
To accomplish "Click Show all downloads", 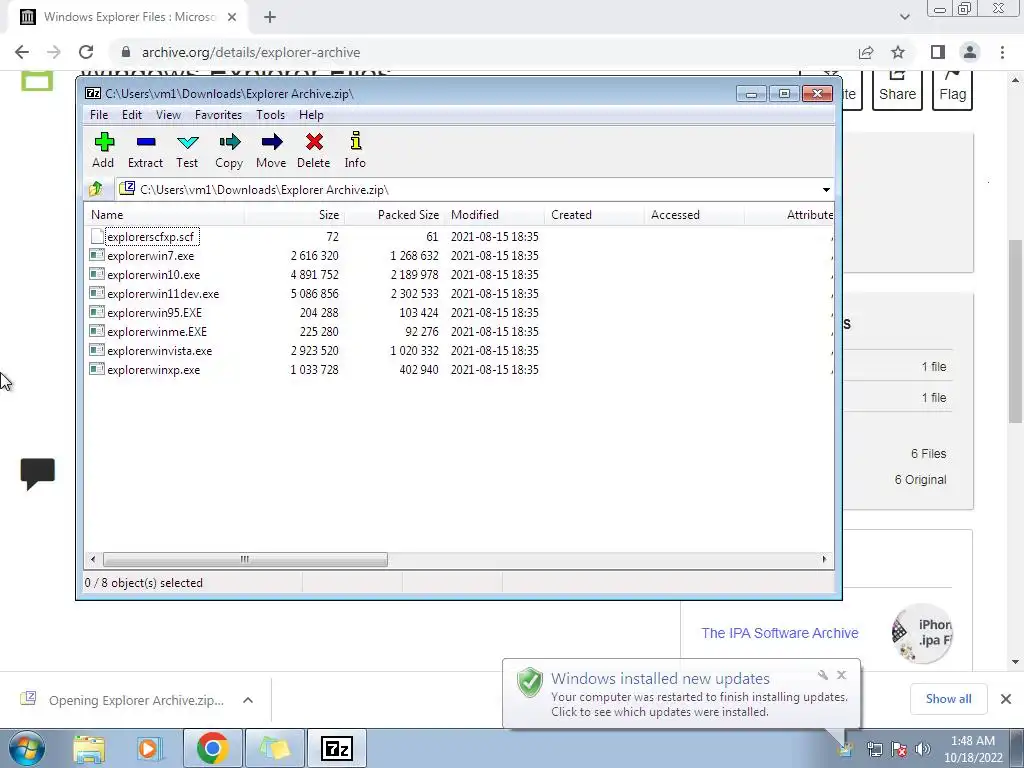I will pyautogui.click(x=948, y=699).
